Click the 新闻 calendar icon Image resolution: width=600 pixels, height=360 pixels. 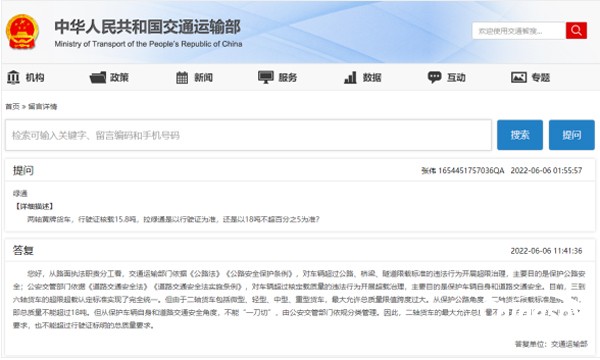pos(182,78)
